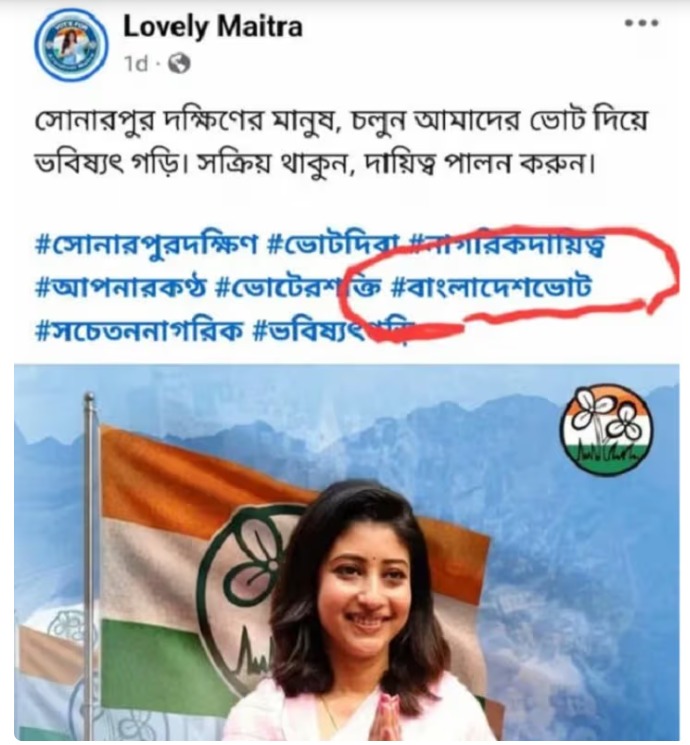
Task: Open the #ভোটদিবা hashtag link
Action: (334, 245)
